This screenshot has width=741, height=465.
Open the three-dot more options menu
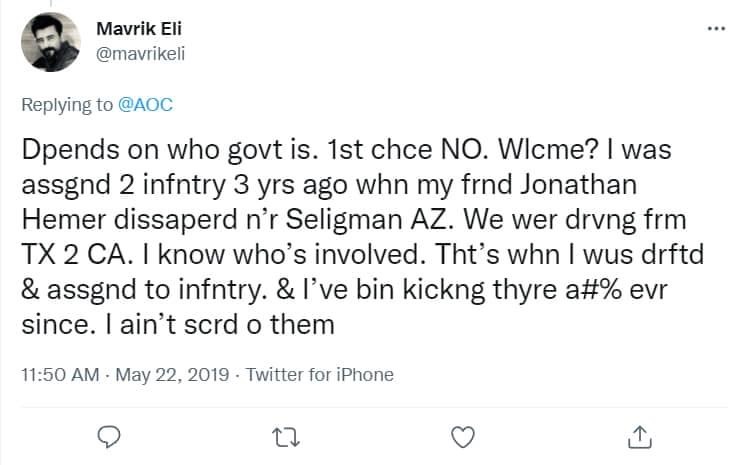click(x=715, y=29)
